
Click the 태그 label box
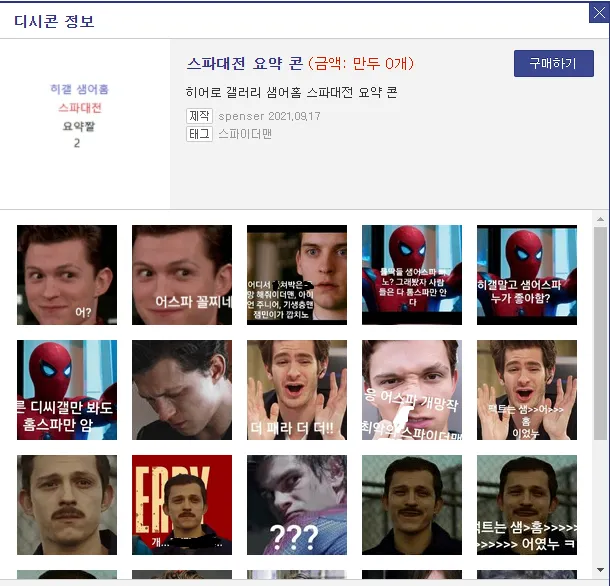click(x=199, y=134)
